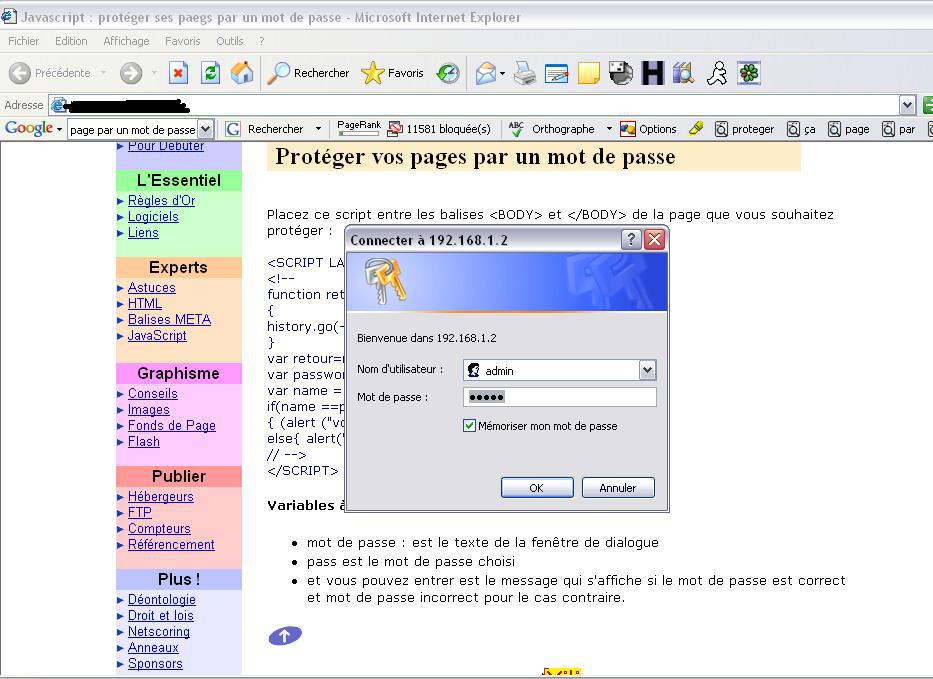This screenshot has height=679, width=933.
Task: Expand the Nom d'utilisateur dropdown
Action: 647,370
